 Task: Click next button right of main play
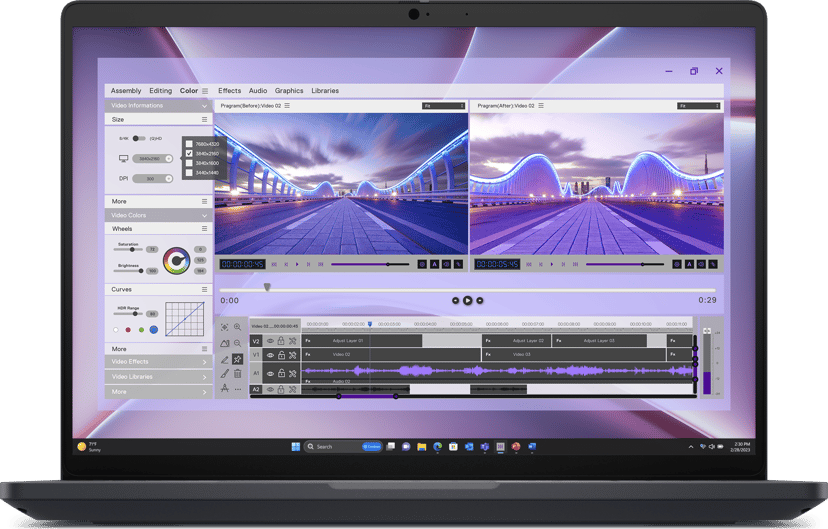point(479,300)
